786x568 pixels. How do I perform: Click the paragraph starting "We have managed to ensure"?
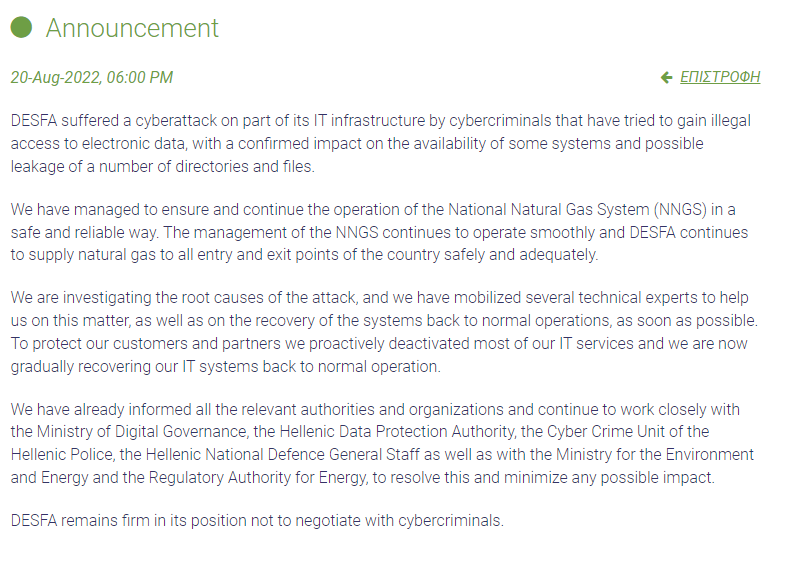(x=379, y=232)
